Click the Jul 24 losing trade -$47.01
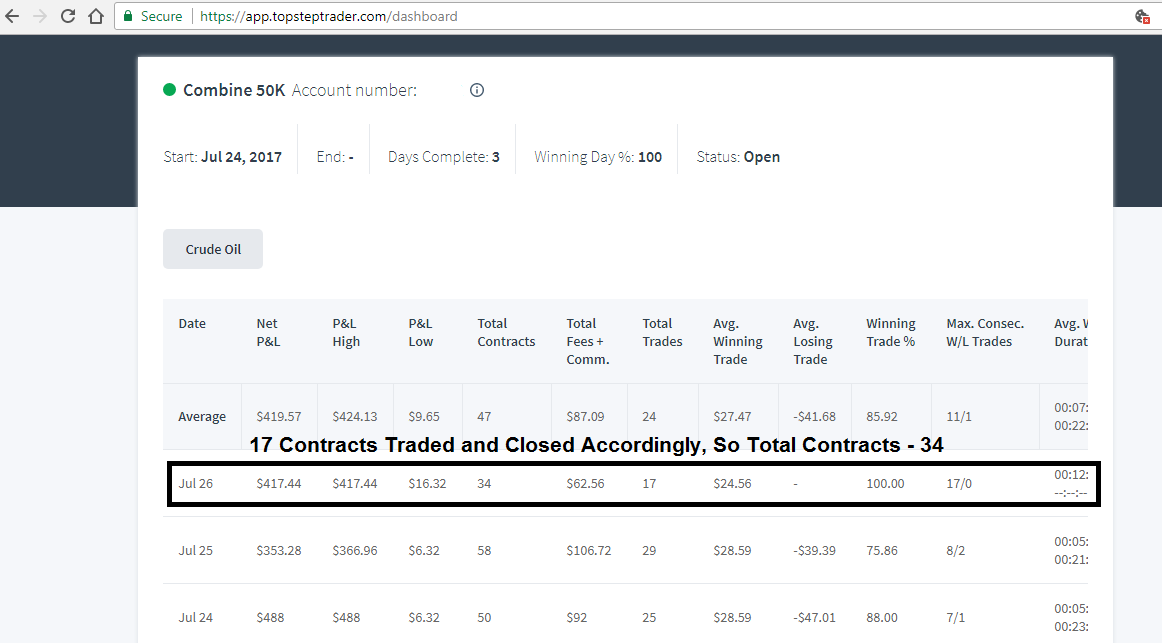This screenshot has height=643, width=1162. 814,618
